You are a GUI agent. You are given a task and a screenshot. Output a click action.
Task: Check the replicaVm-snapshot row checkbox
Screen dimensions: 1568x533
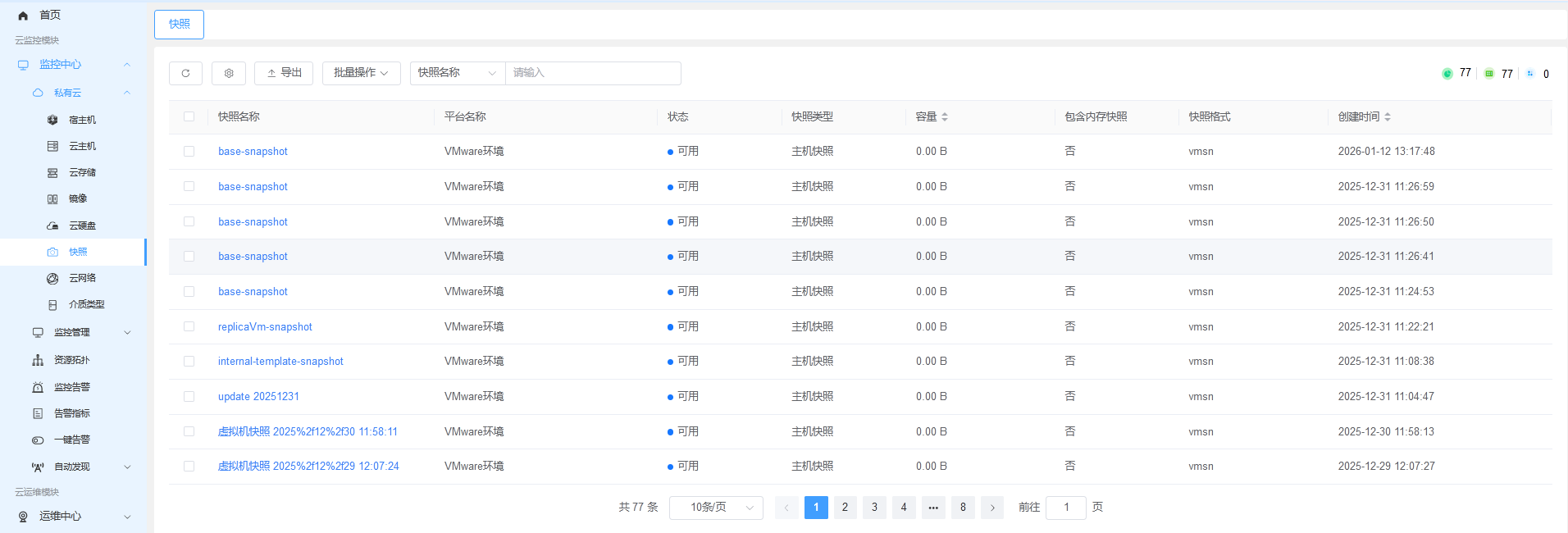(189, 326)
